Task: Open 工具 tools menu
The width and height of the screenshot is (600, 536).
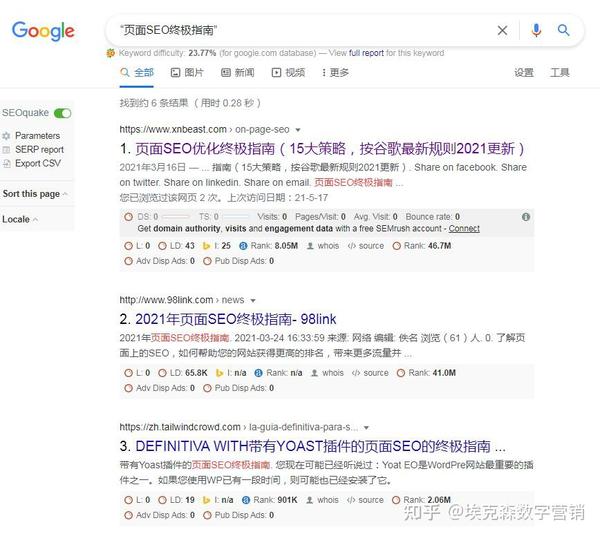Action: (559, 72)
